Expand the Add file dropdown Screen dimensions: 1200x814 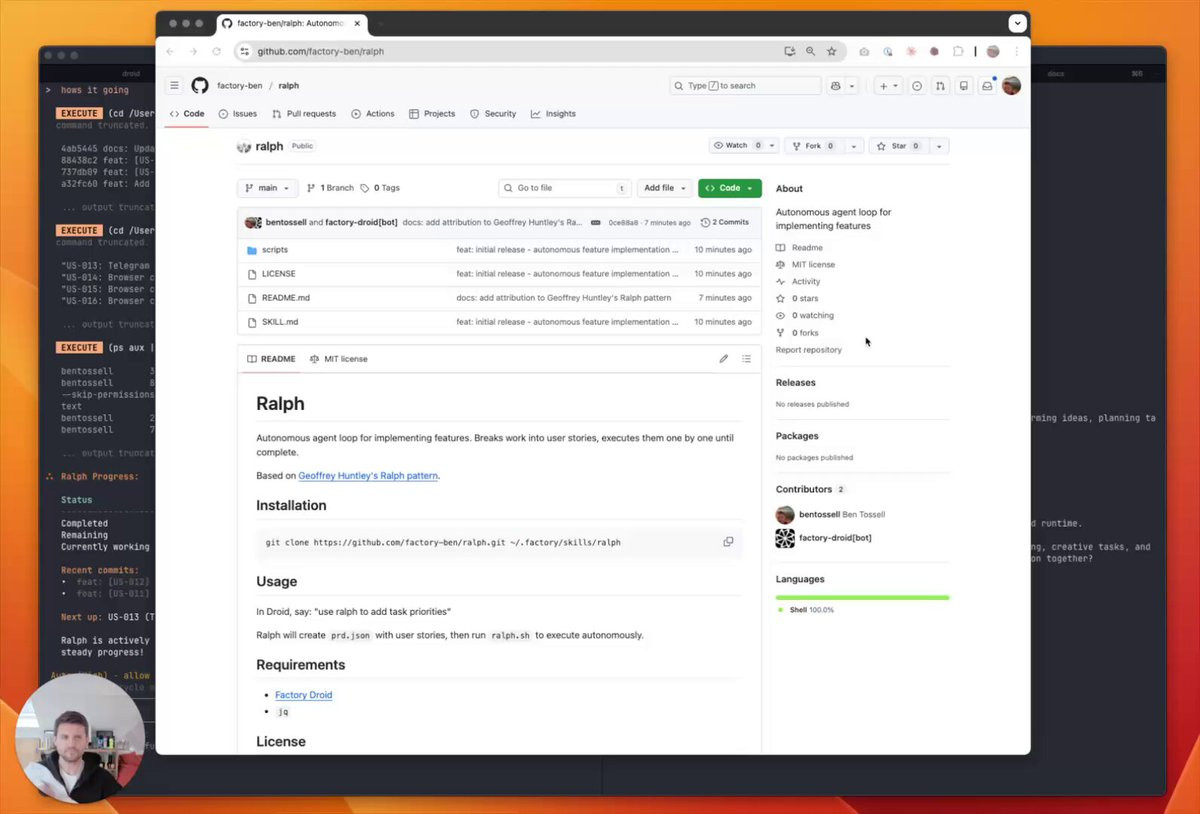click(x=666, y=188)
